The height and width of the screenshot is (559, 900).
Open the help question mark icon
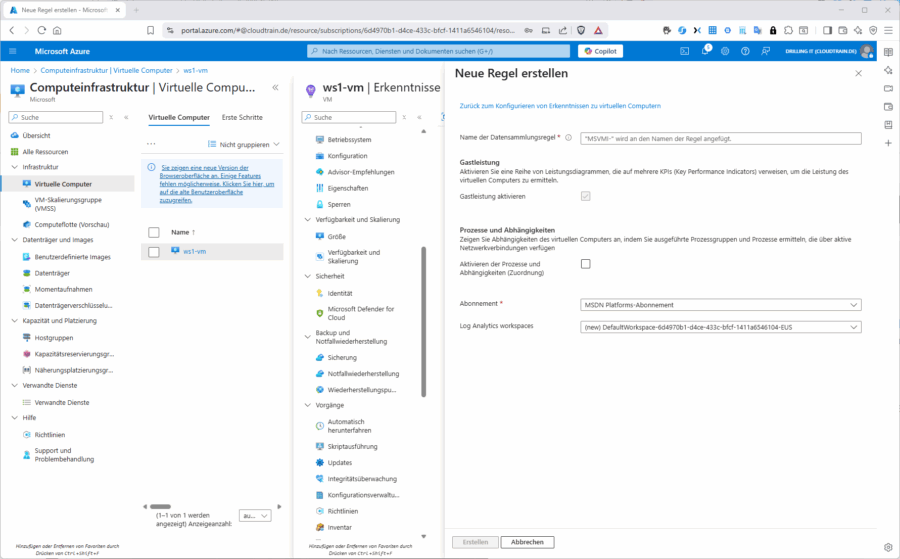pos(745,51)
